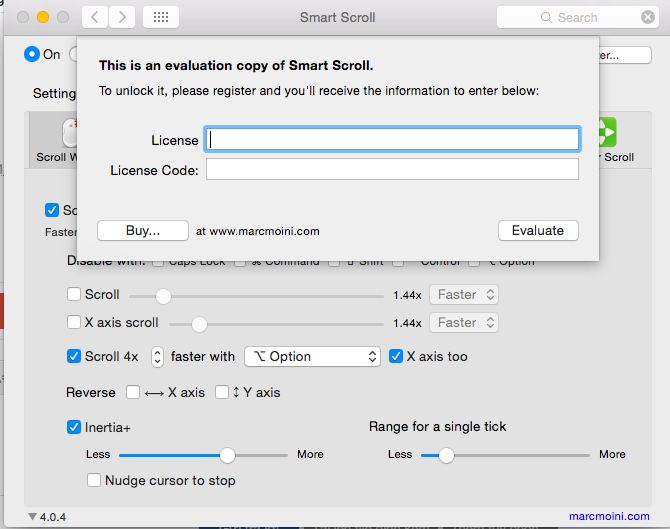This screenshot has width=670, height=529.
Task: Click the Scroll 4x stepper control
Action: [157, 356]
